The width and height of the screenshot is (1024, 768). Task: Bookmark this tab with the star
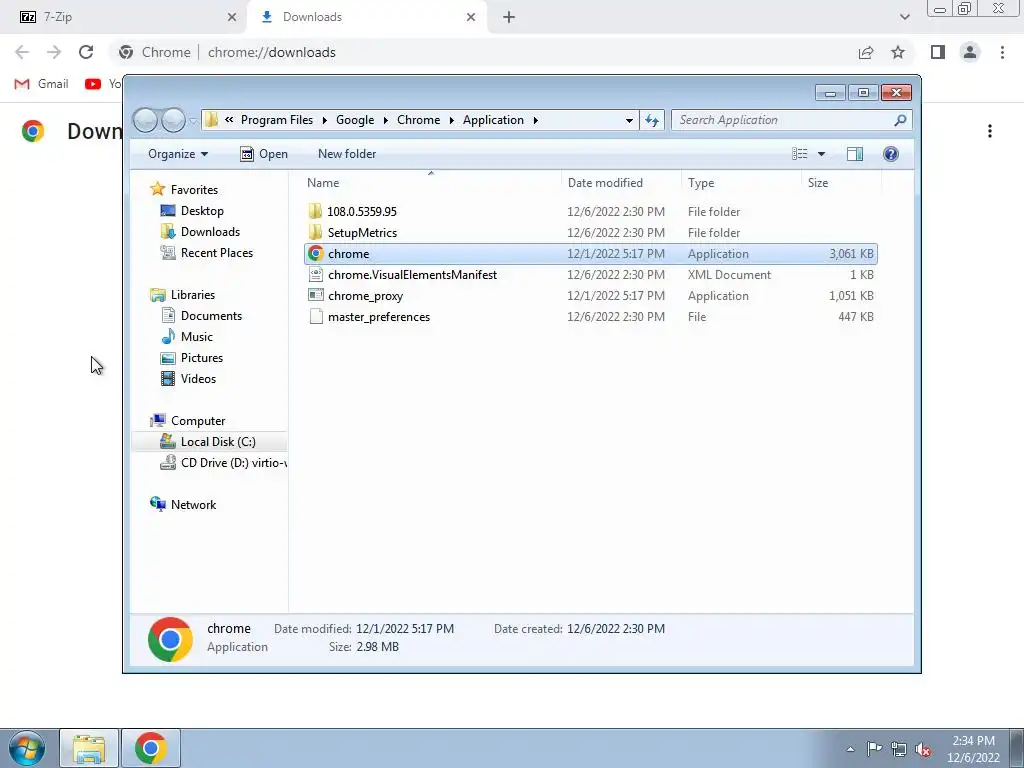tap(898, 52)
